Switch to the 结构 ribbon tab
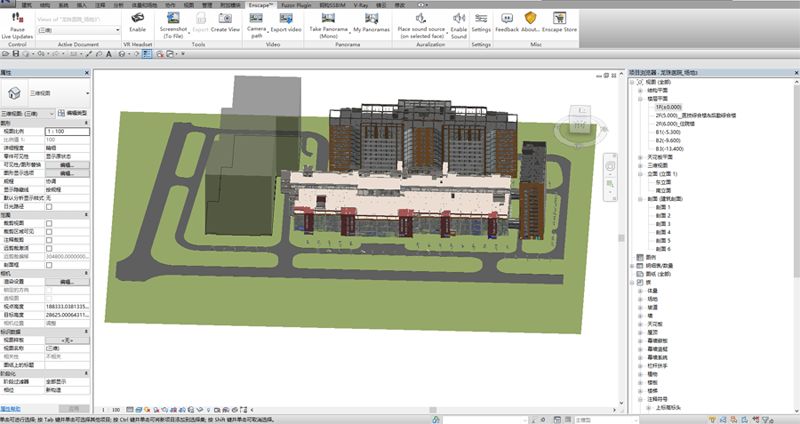 (44, 5)
